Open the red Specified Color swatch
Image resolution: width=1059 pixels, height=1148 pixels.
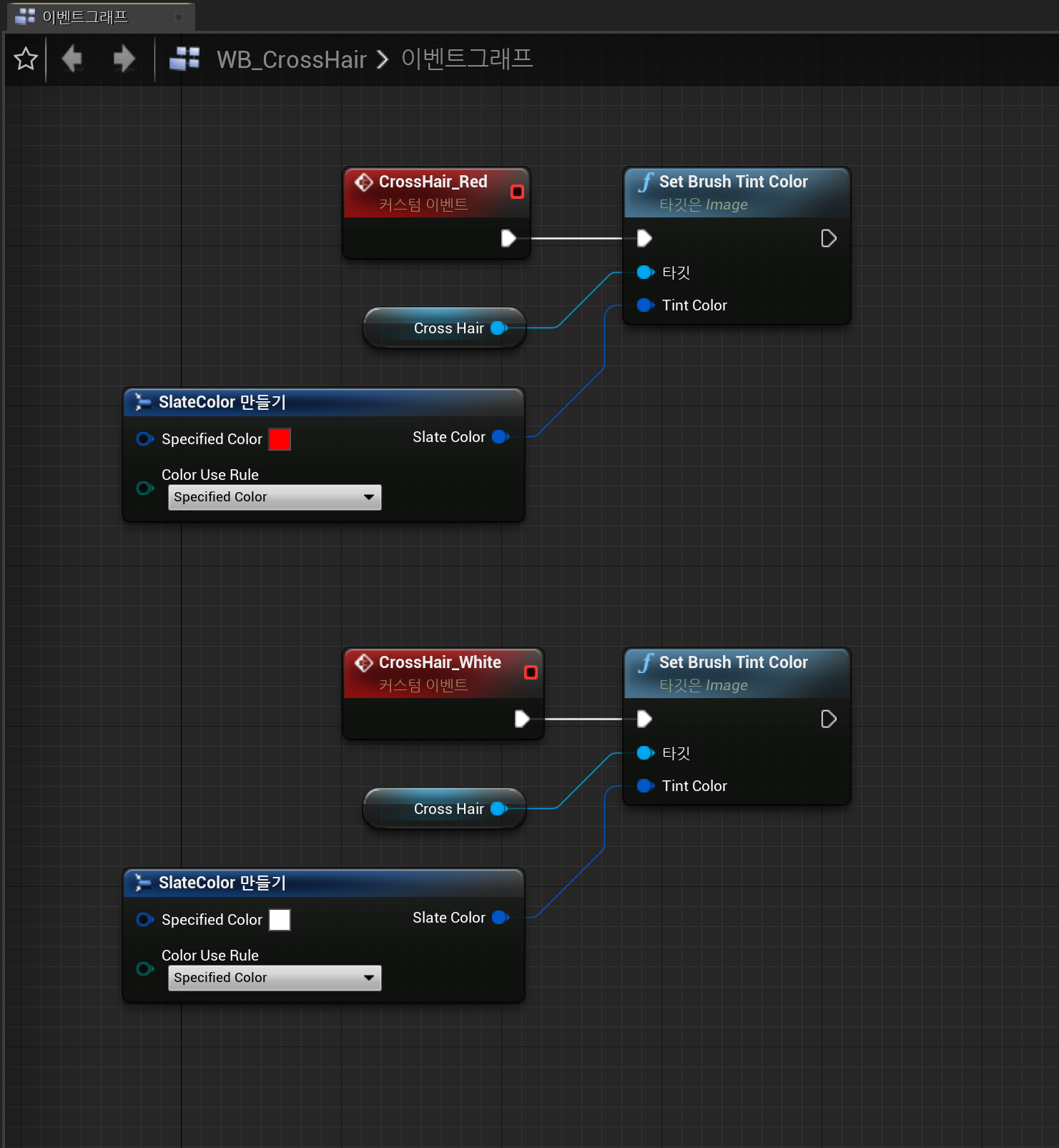tap(280, 439)
